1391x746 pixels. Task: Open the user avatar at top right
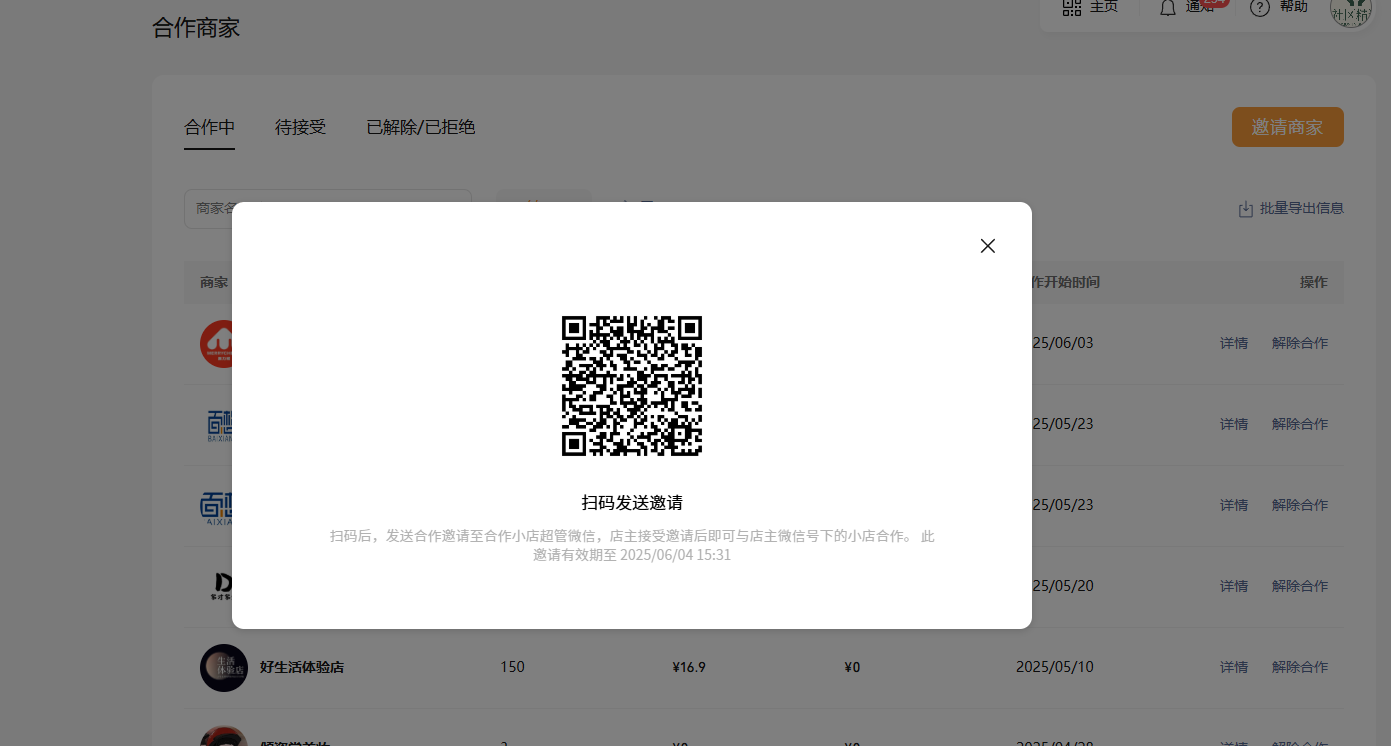[1350, 10]
